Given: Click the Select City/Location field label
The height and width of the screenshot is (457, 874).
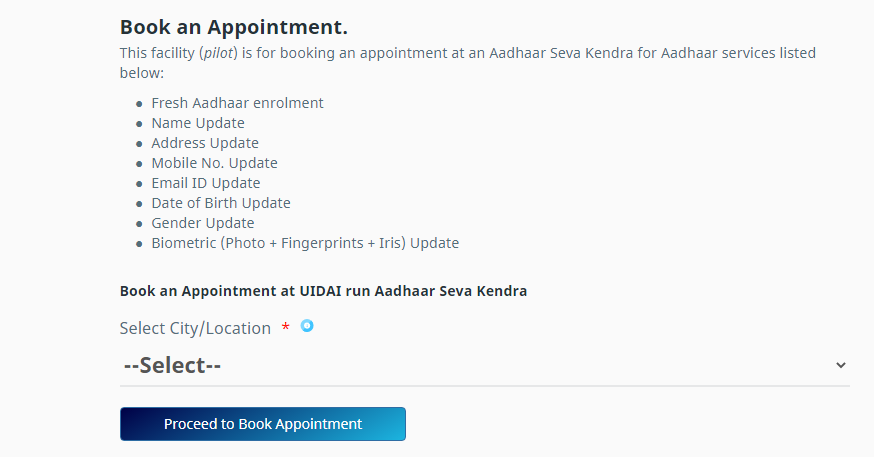Looking at the screenshot, I should coord(195,328).
